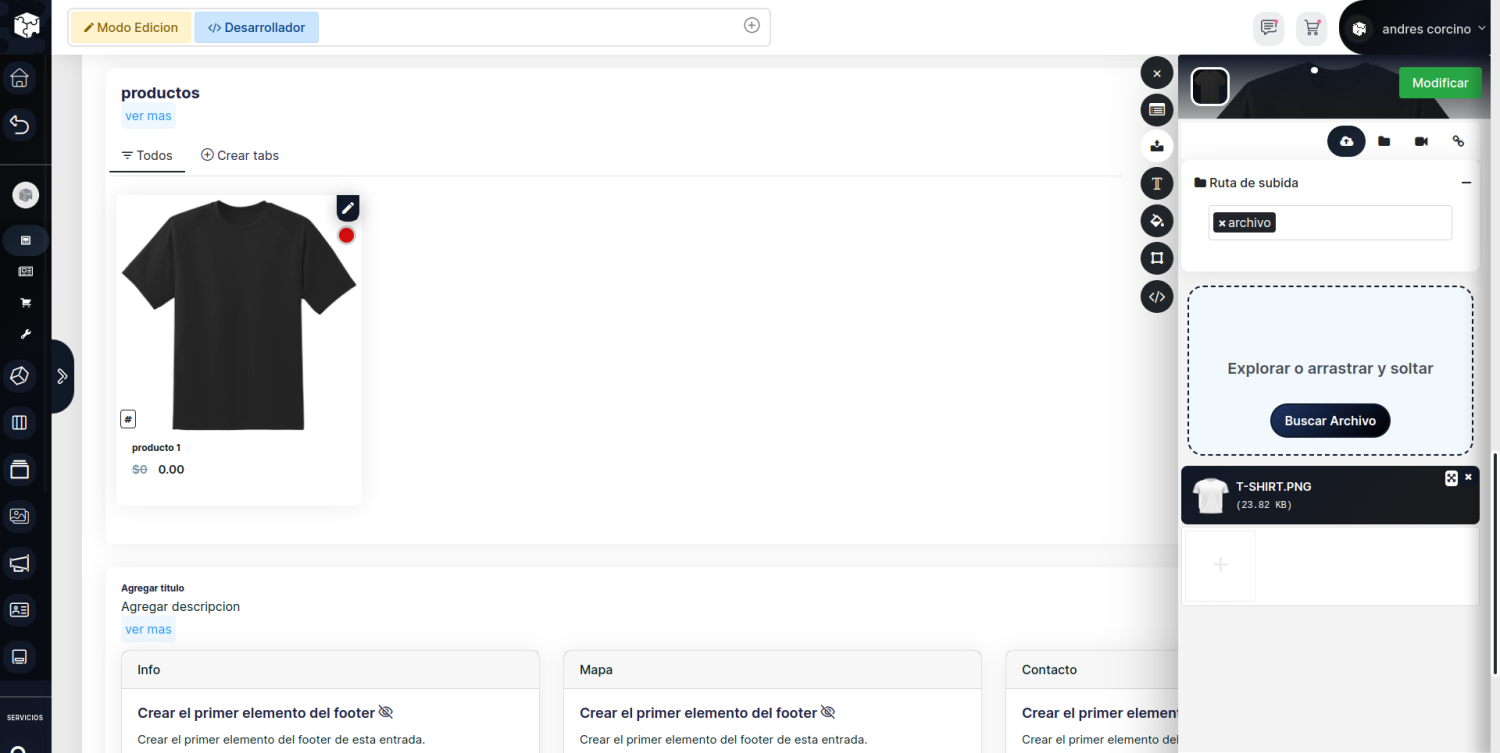Open the shopping cart in header
The image size is (1500, 753).
pyautogui.click(x=1311, y=28)
